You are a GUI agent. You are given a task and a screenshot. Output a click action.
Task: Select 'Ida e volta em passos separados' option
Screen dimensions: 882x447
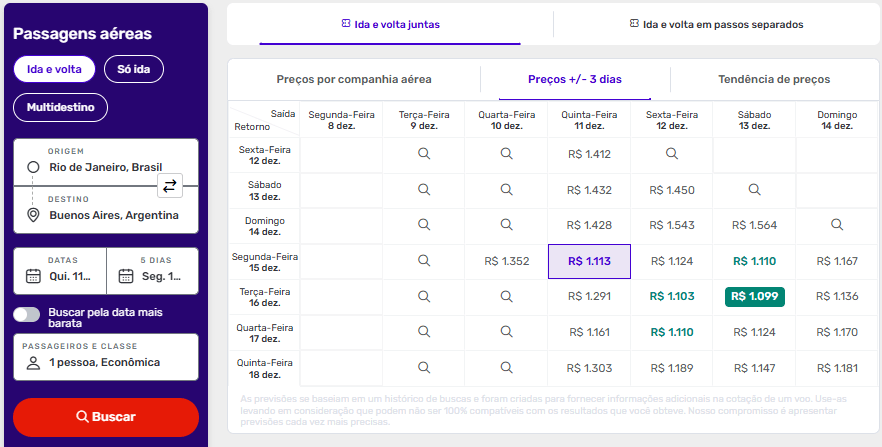pyautogui.click(x=716, y=24)
